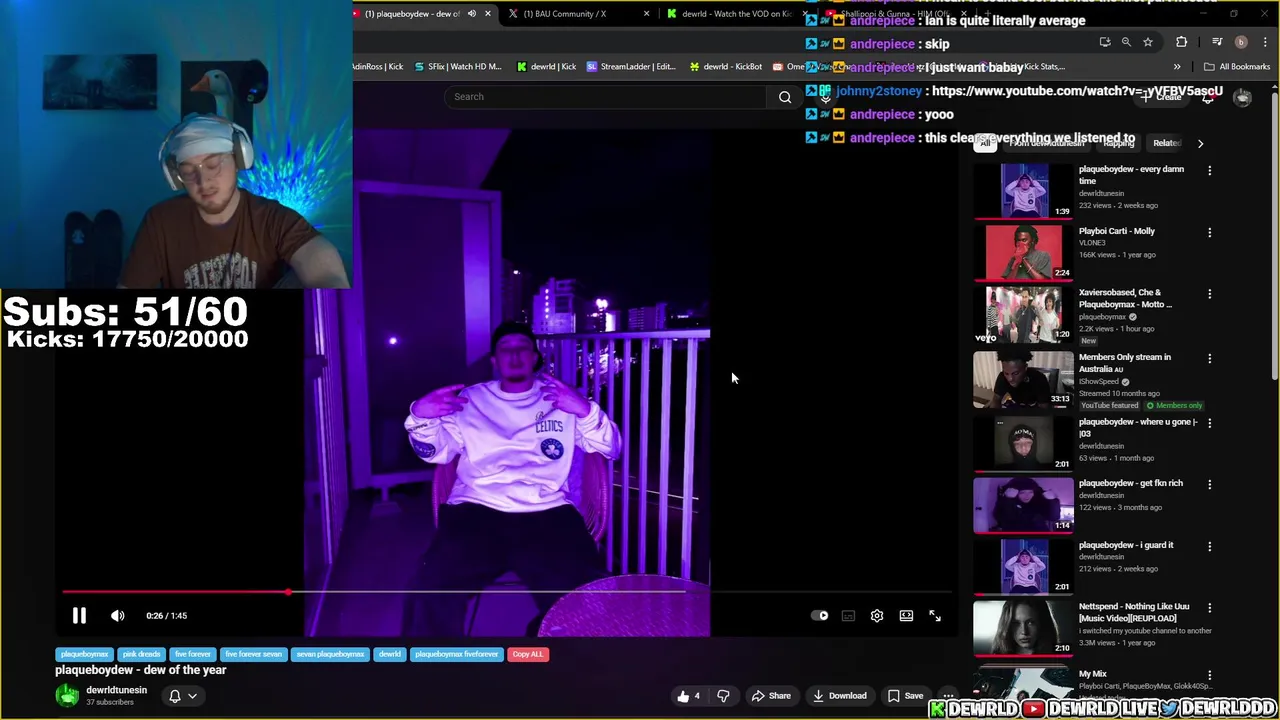This screenshot has width=1280, height=720.
Task: Switch to theater mode
Action: point(906,616)
